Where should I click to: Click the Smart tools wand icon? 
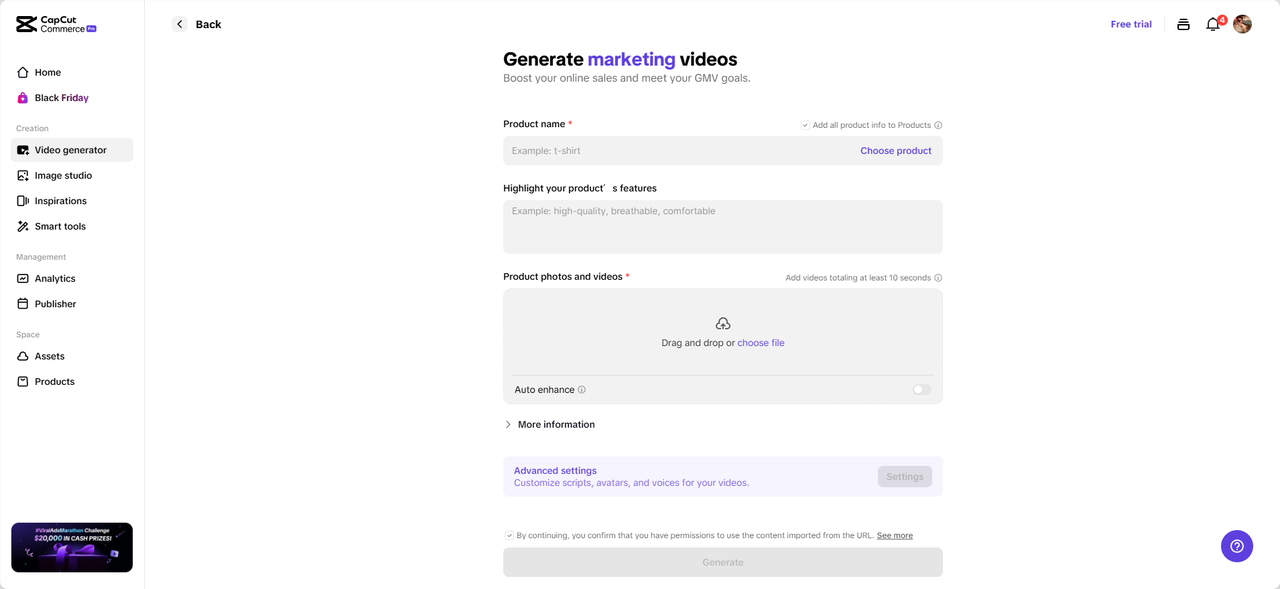point(23,226)
